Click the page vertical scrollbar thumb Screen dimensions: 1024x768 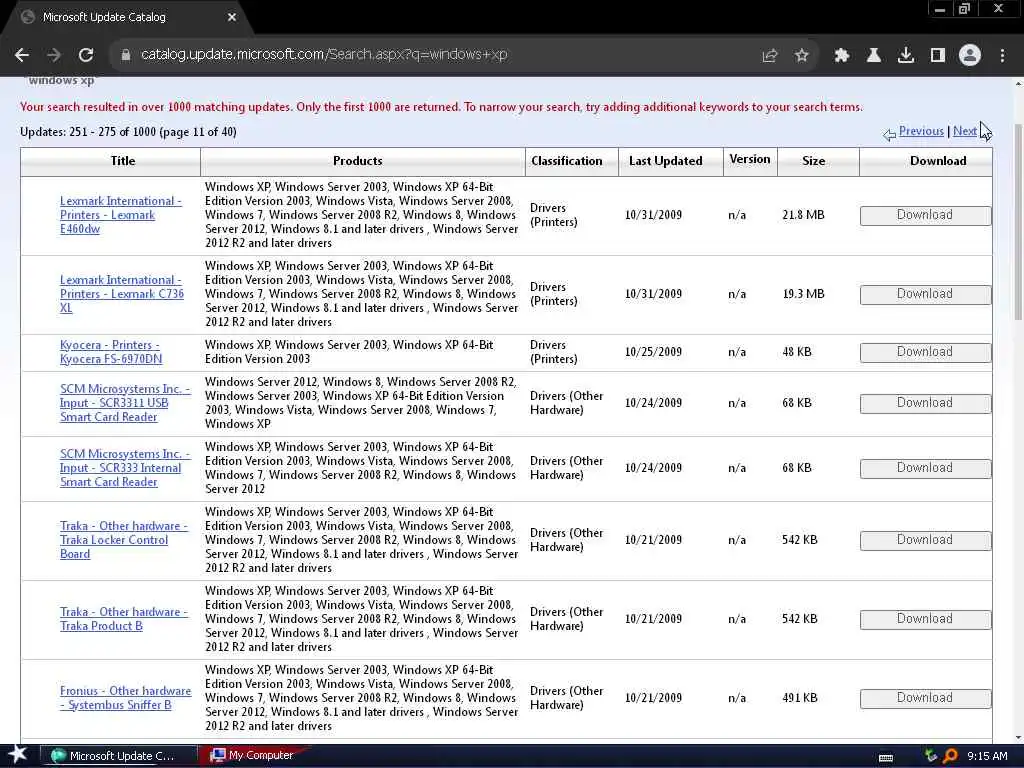click(1018, 222)
